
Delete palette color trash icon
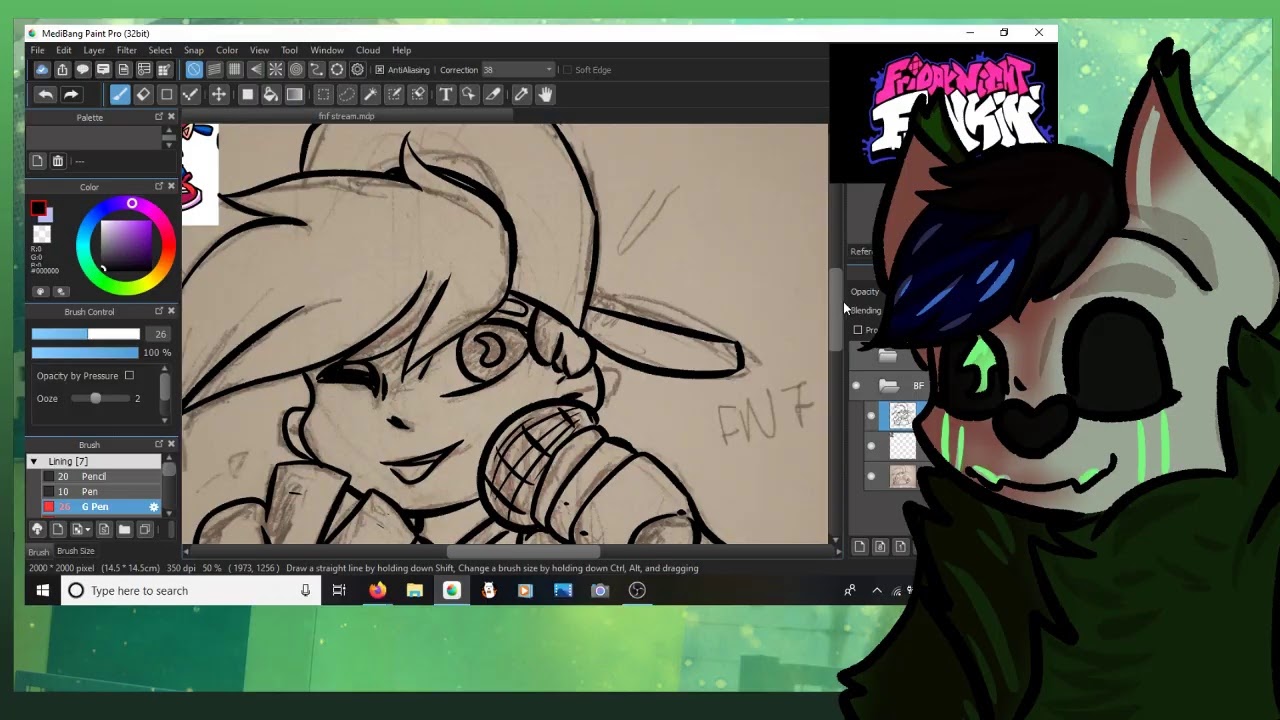(x=58, y=161)
